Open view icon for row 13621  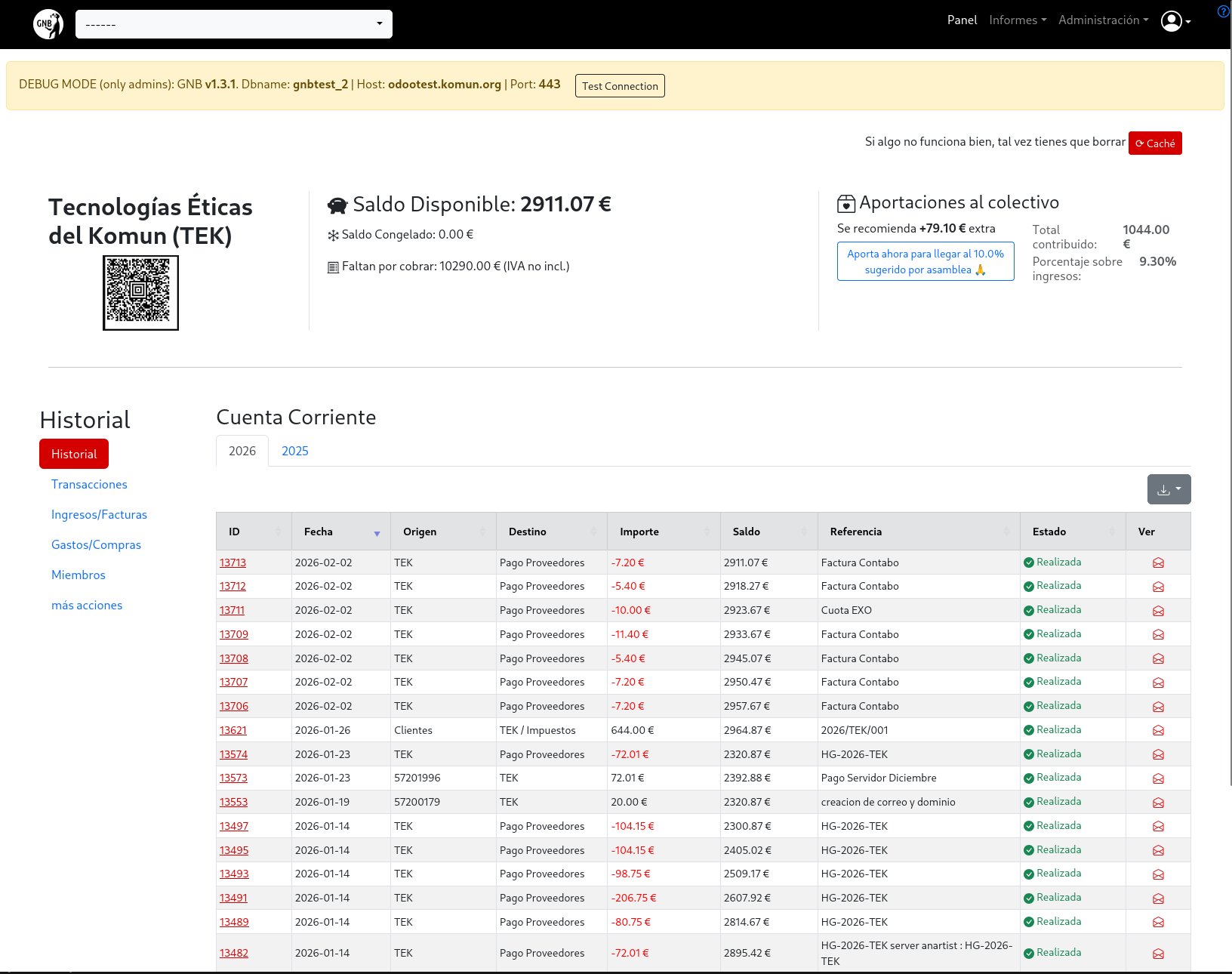(x=1158, y=730)
